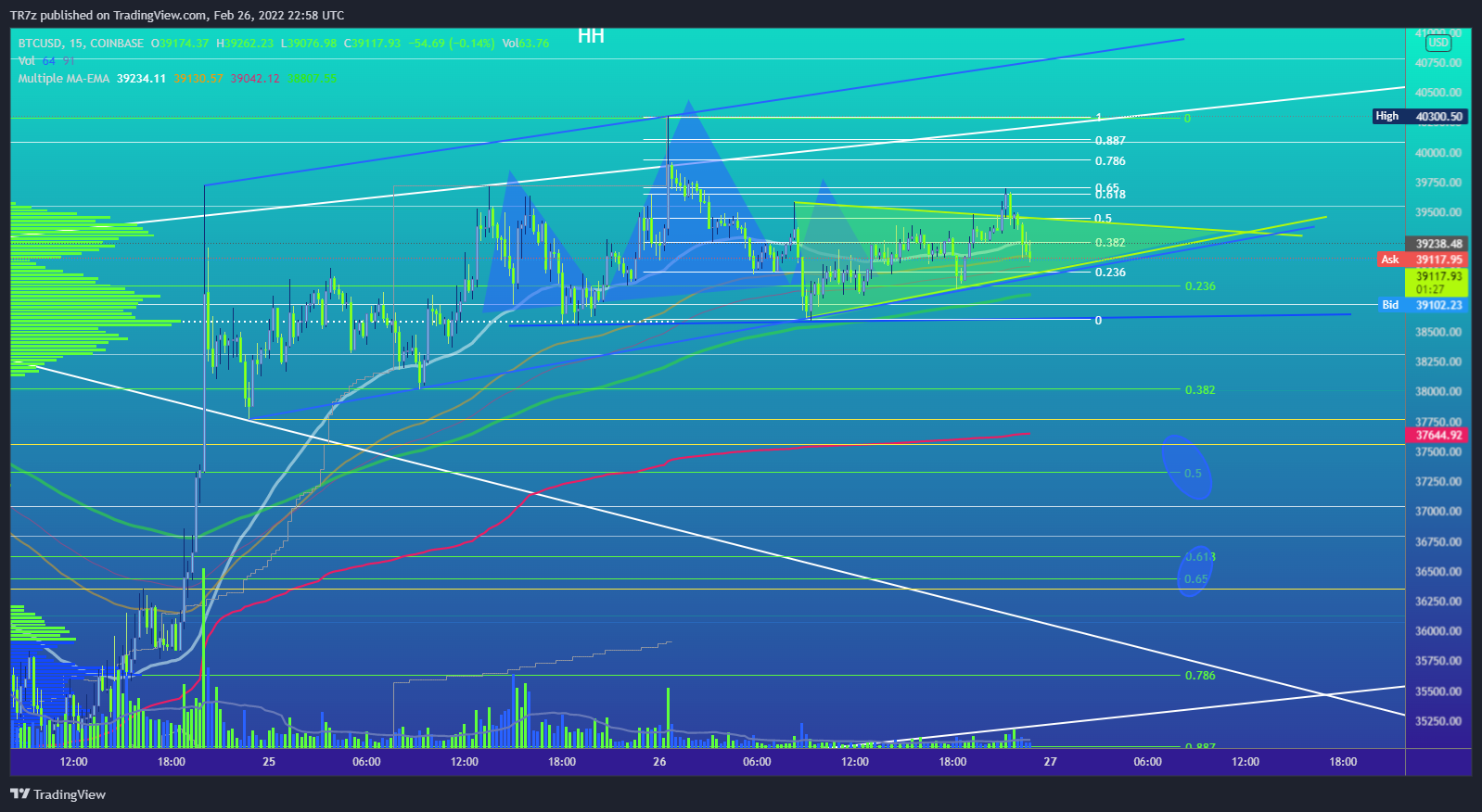This screenshot has height=812, width=1482.
Task: Click the white 0.887 Fibonacci level label
Action: [x=1110, y=141]
